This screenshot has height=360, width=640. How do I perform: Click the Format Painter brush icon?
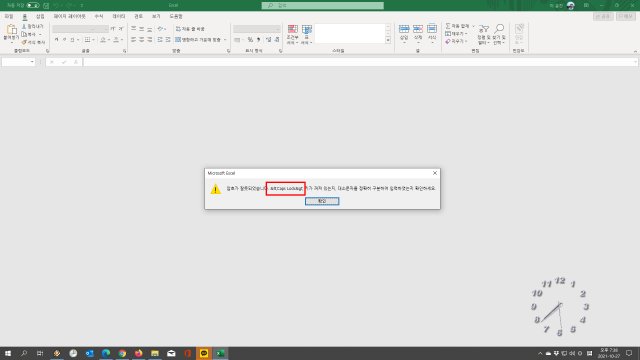pyautogui.click(x=24, y=42)
